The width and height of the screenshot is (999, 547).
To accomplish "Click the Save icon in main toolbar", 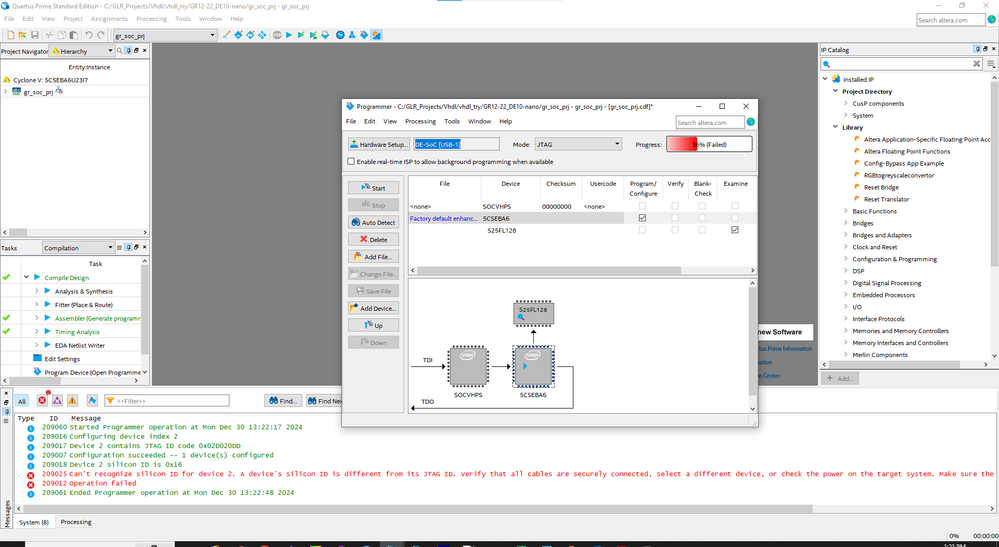I will (34, 35).
